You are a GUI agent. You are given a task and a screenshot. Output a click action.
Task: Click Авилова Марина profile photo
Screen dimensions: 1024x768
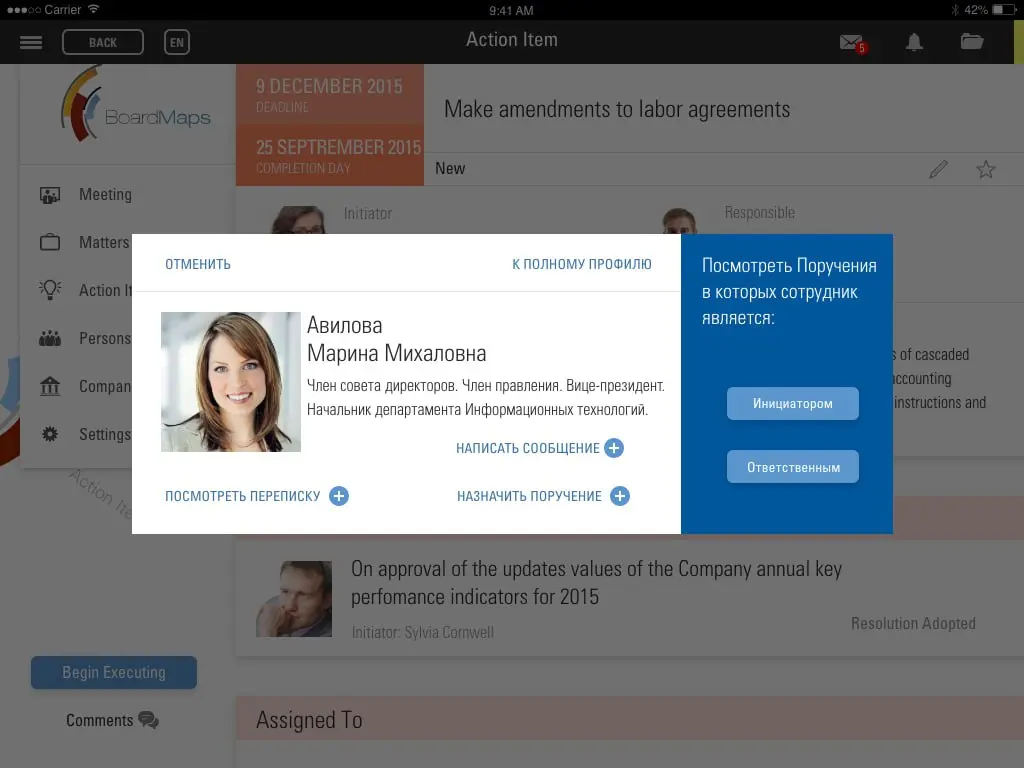click(x=231, y=382)
